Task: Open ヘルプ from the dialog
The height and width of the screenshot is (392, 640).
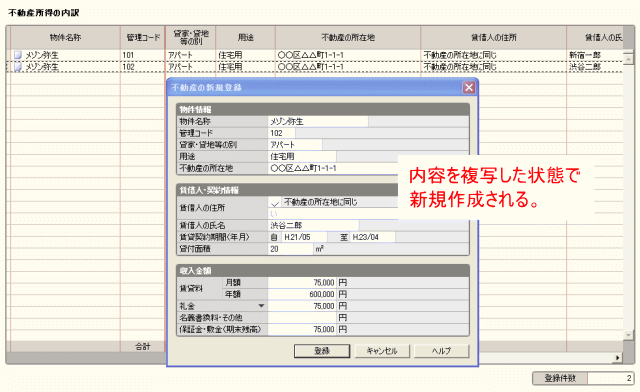Action: click(x=442, y=351)
